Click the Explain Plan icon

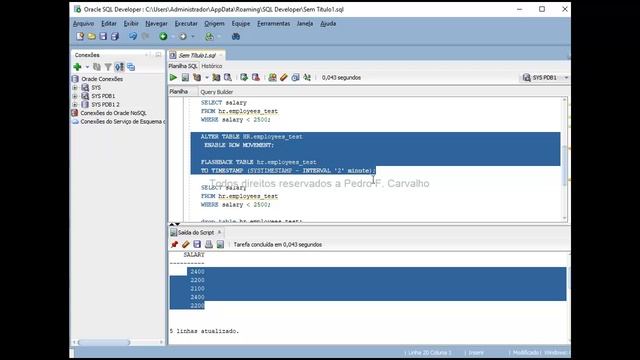point(197,77)
